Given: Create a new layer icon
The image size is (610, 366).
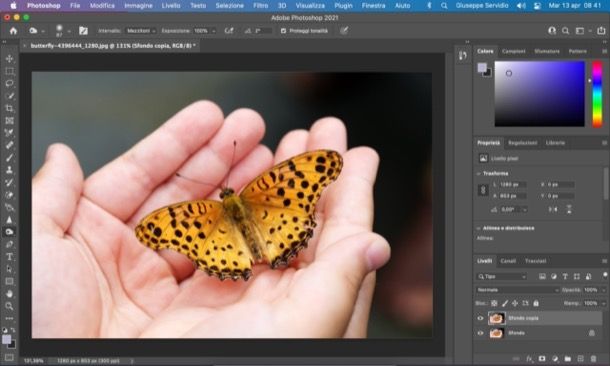Looking at the screenshot, I should point(580,358).
